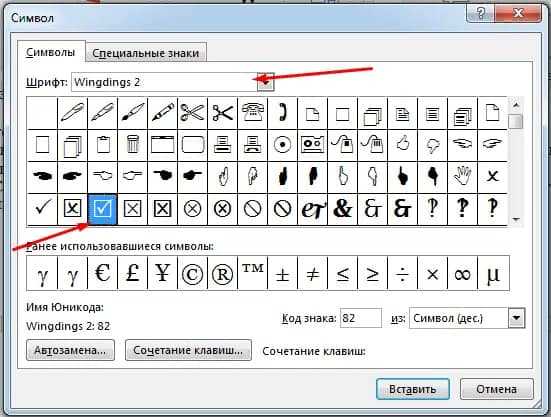The height and width of the screenshot is (417, 551).
Task: Select the plain check mark symbol
Action: [x=42, y=209]
